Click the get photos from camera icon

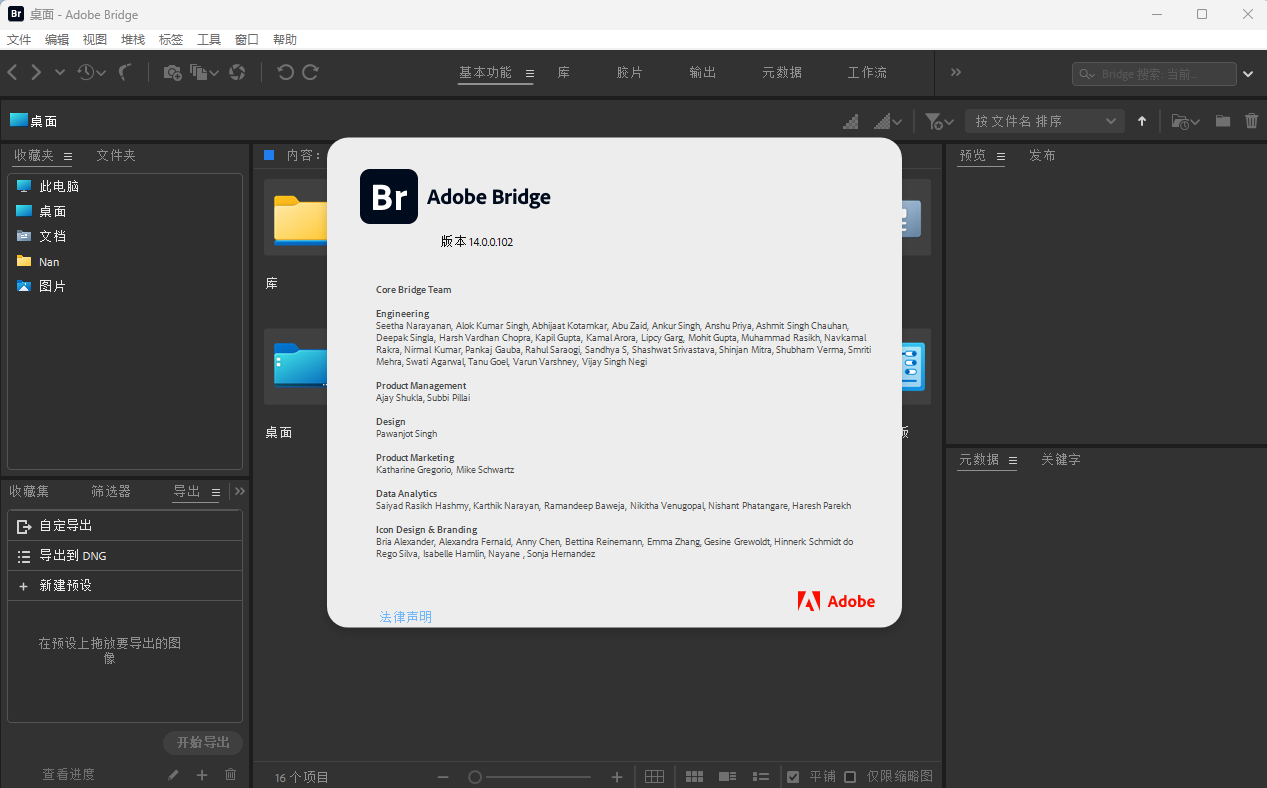coord(172,72)
